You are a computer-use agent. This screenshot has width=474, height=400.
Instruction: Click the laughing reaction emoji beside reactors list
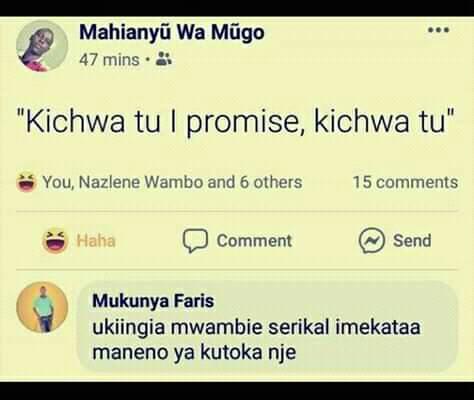26,182
